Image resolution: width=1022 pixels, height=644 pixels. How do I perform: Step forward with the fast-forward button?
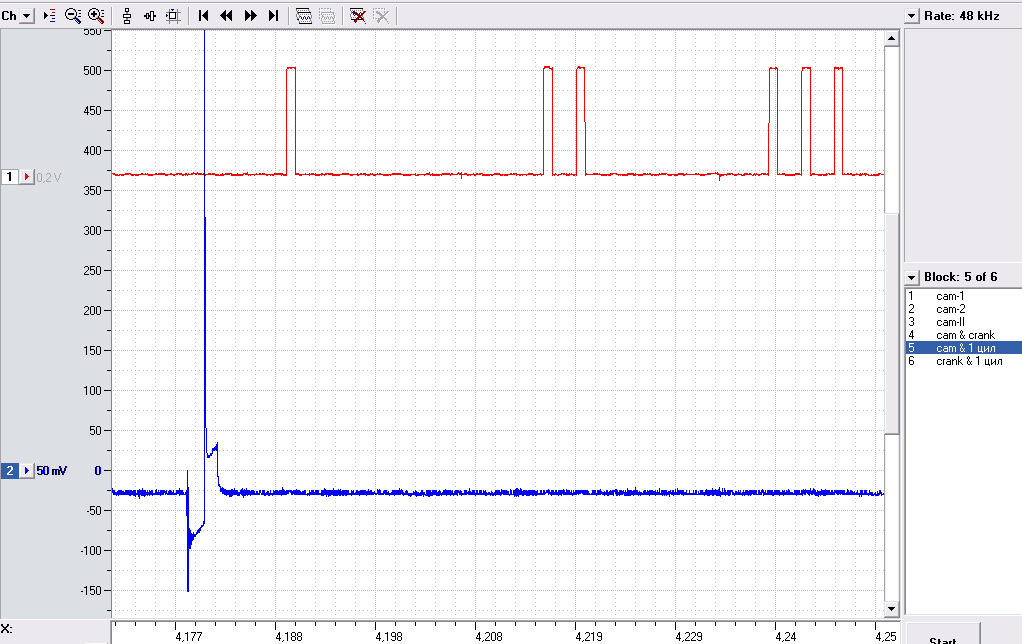tap(250, 16)
